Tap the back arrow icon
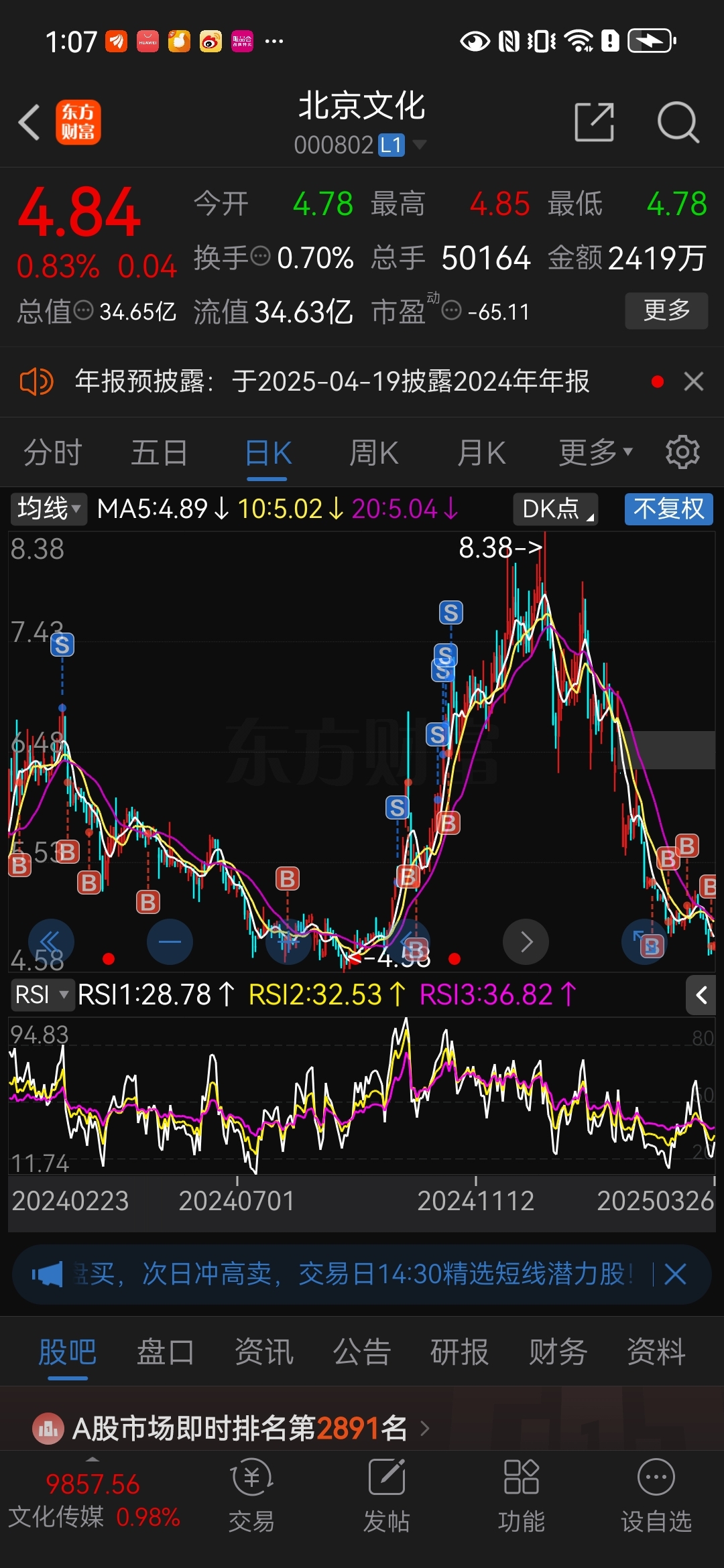724x1568 pixels. coord(29,123)
